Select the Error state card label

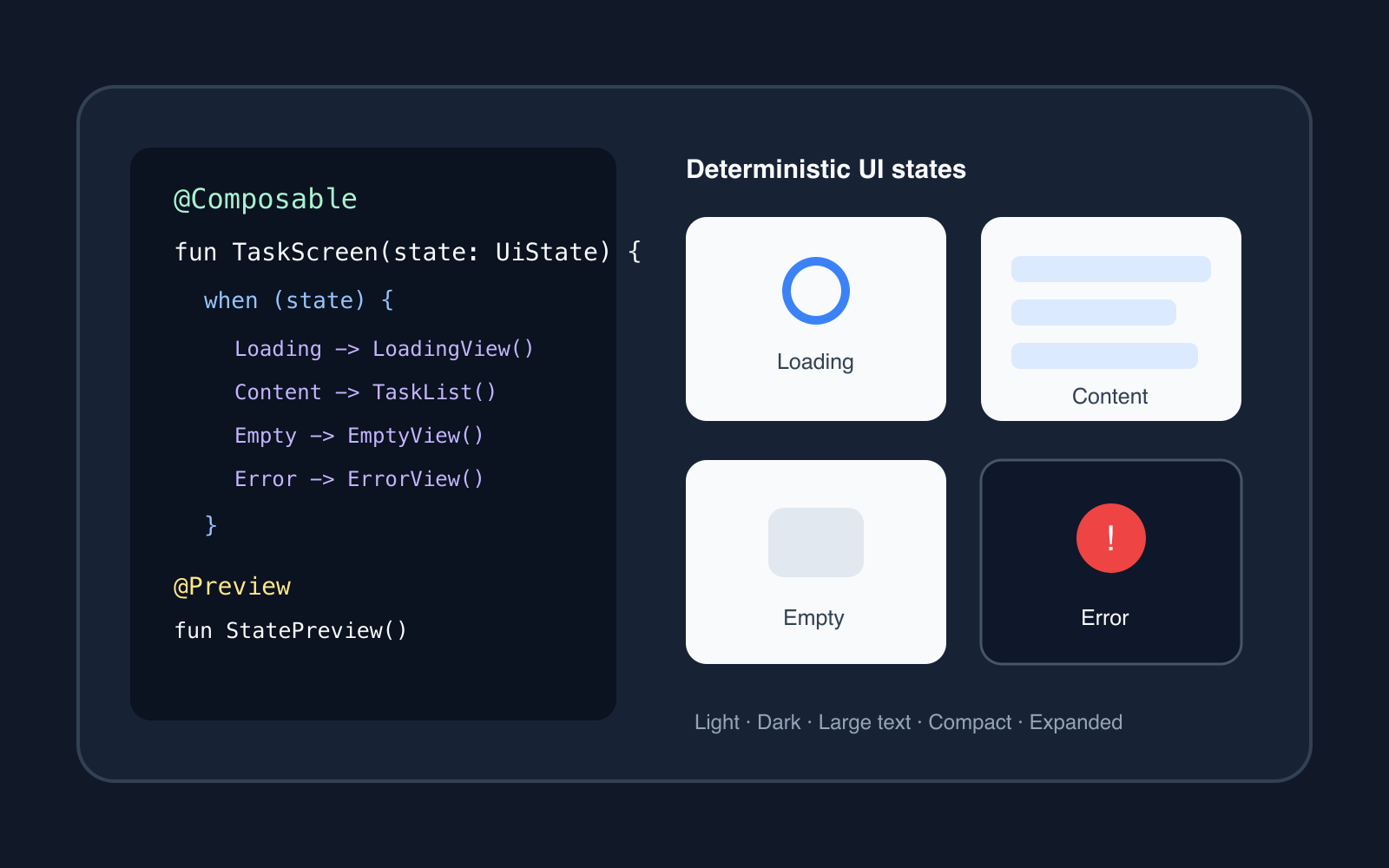pos(1105,618)
